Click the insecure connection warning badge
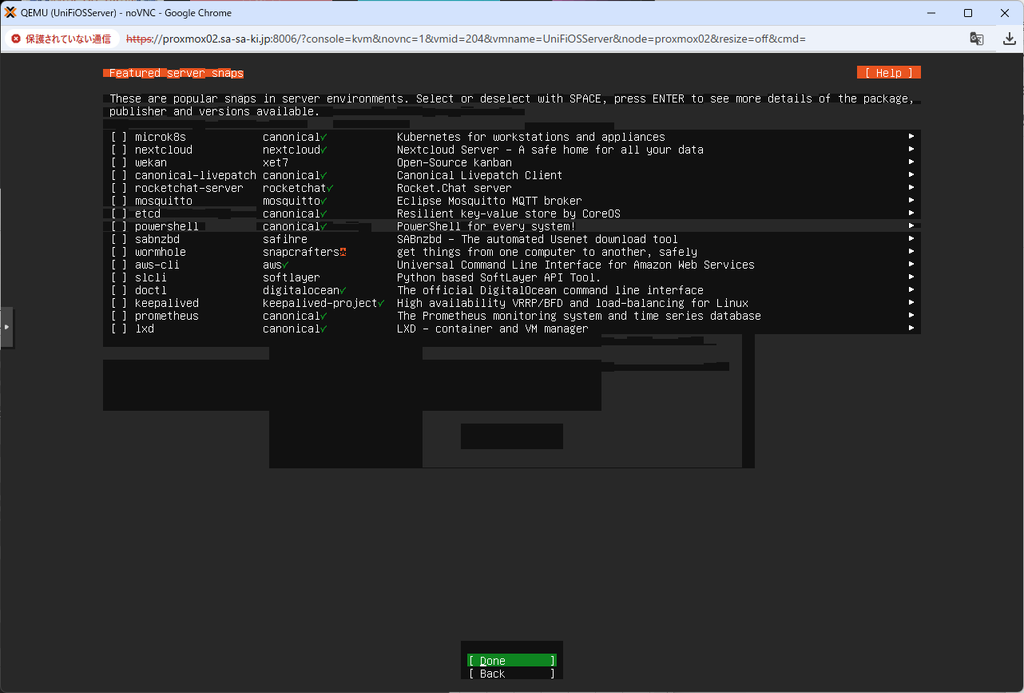 tap(61, 39)
